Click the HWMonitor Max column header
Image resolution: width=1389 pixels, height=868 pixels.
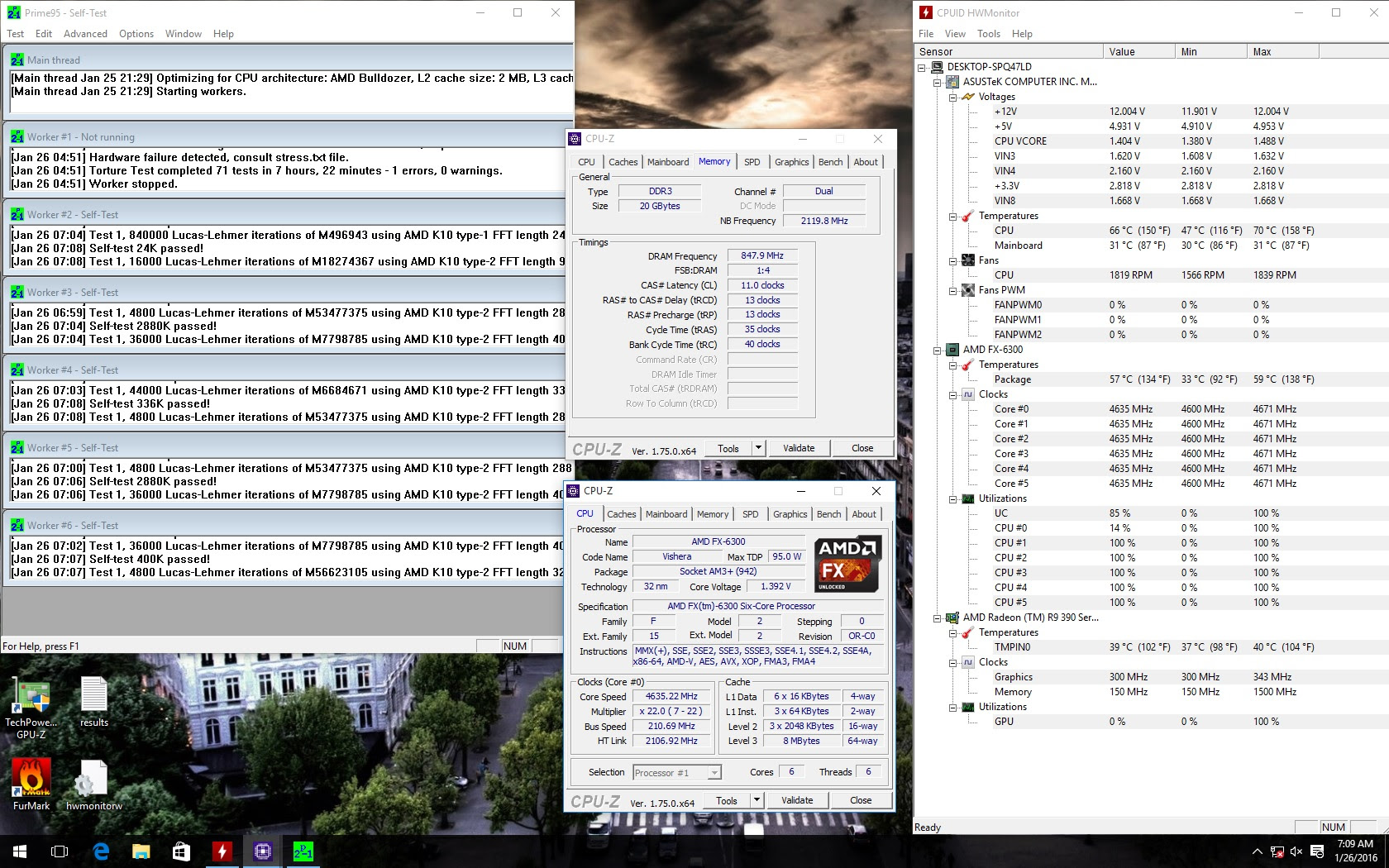point(1283,51)
